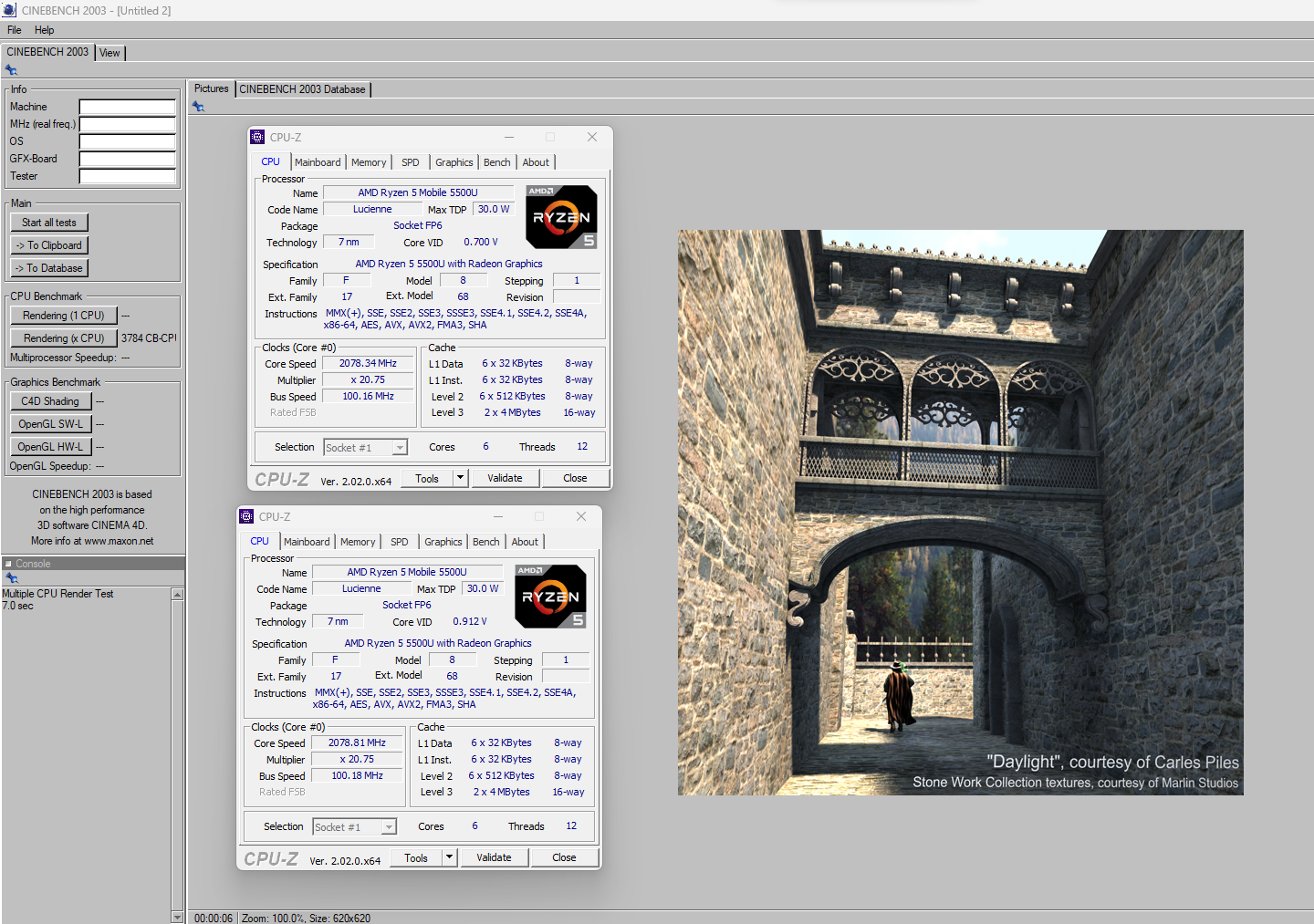The width and height of the screenshot is (1314, 924).
Task: Click the Machine input field
Action: tap(128, 107)
